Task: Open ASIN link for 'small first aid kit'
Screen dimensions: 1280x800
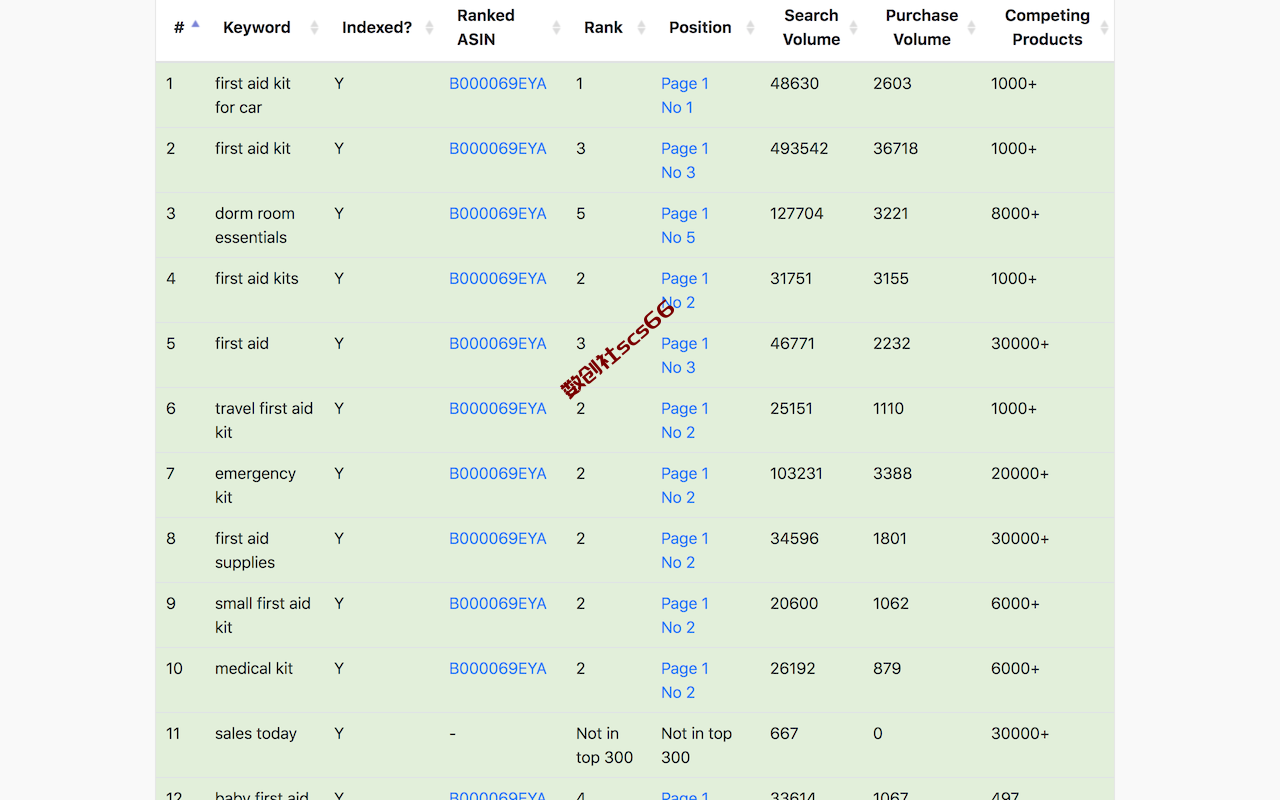Action: click(x=498, y=604)
